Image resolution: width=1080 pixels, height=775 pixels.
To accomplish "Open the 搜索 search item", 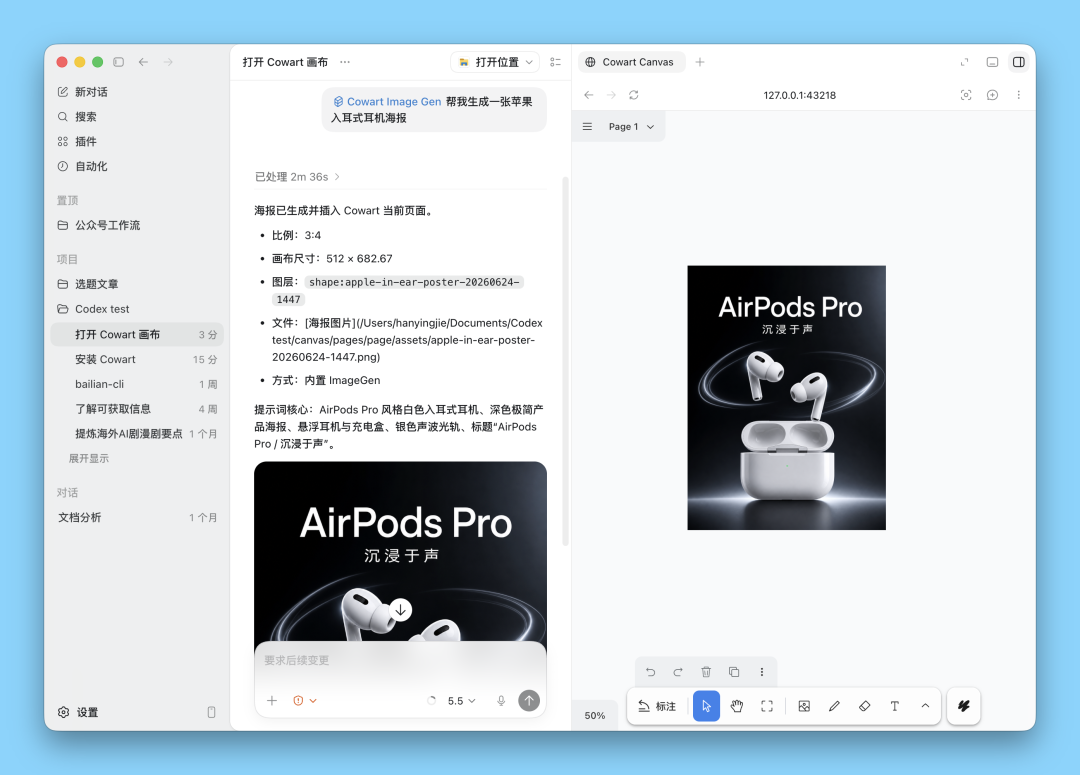I will point(137,116).
